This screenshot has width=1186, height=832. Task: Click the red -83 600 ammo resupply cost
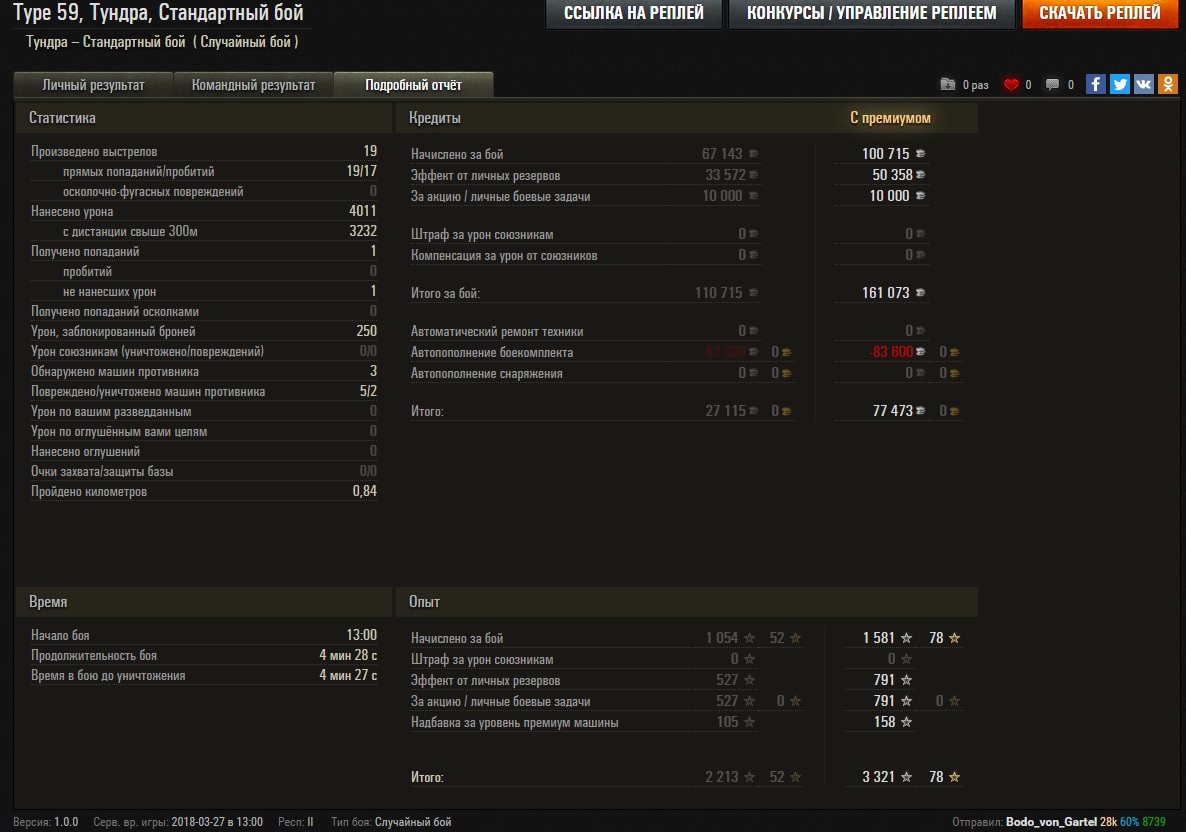click(891, 352)
